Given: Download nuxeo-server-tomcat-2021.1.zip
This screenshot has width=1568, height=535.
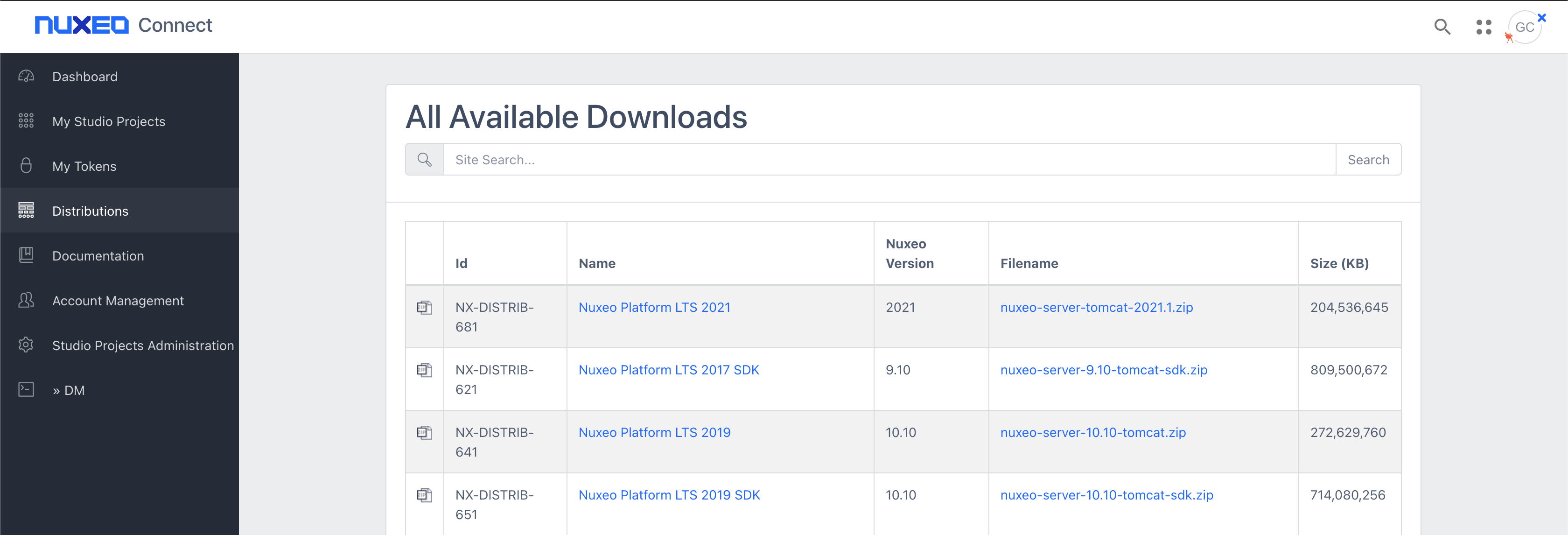Looking at the screenshot, I should [x=1096, y=307].
